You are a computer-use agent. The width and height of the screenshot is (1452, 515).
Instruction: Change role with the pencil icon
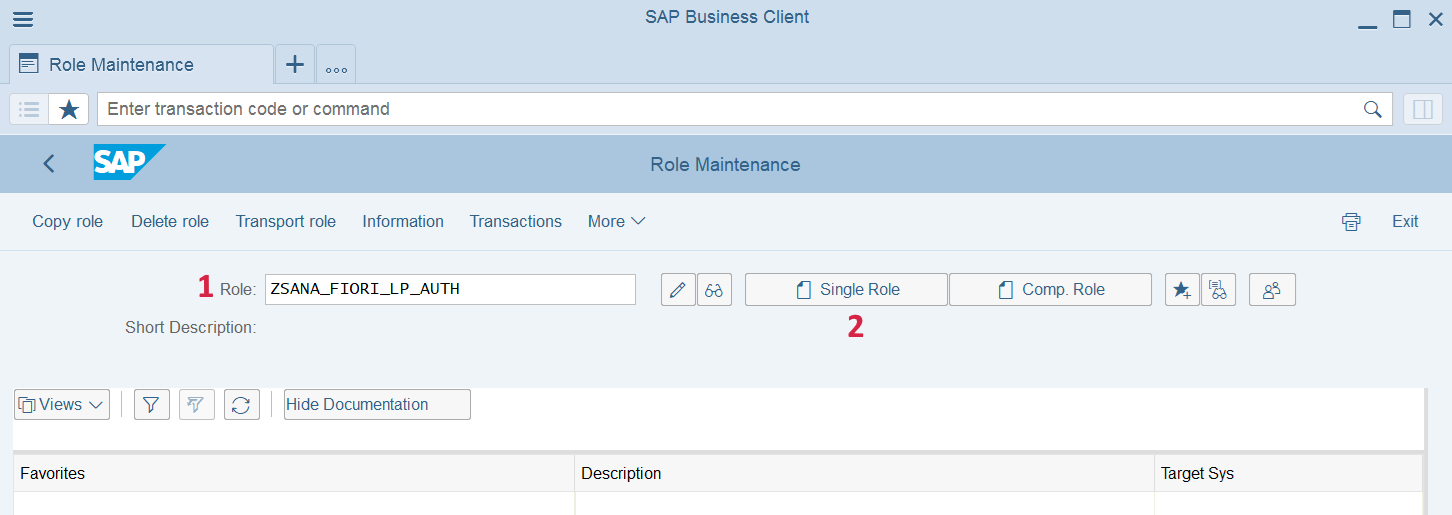click(678, 290)
